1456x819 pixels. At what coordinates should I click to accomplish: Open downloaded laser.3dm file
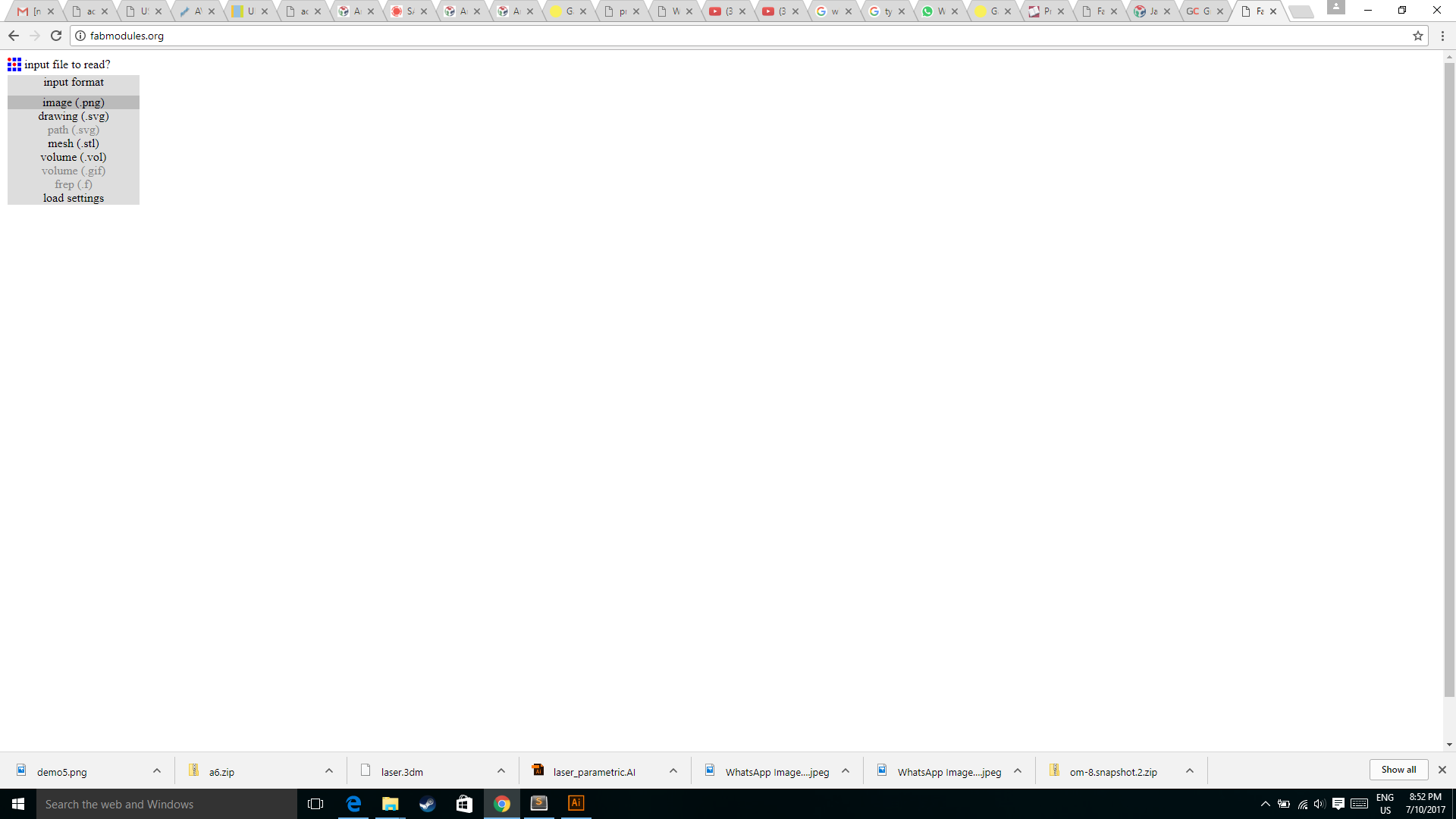click(402, 772)
